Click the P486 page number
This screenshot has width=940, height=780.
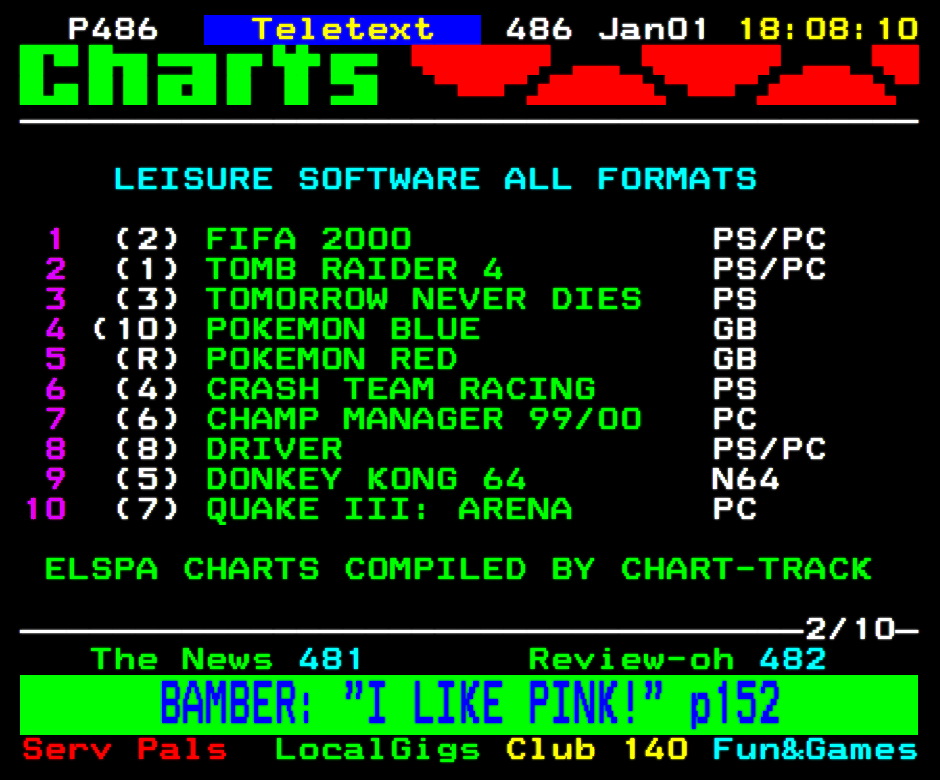coord(113,29)
